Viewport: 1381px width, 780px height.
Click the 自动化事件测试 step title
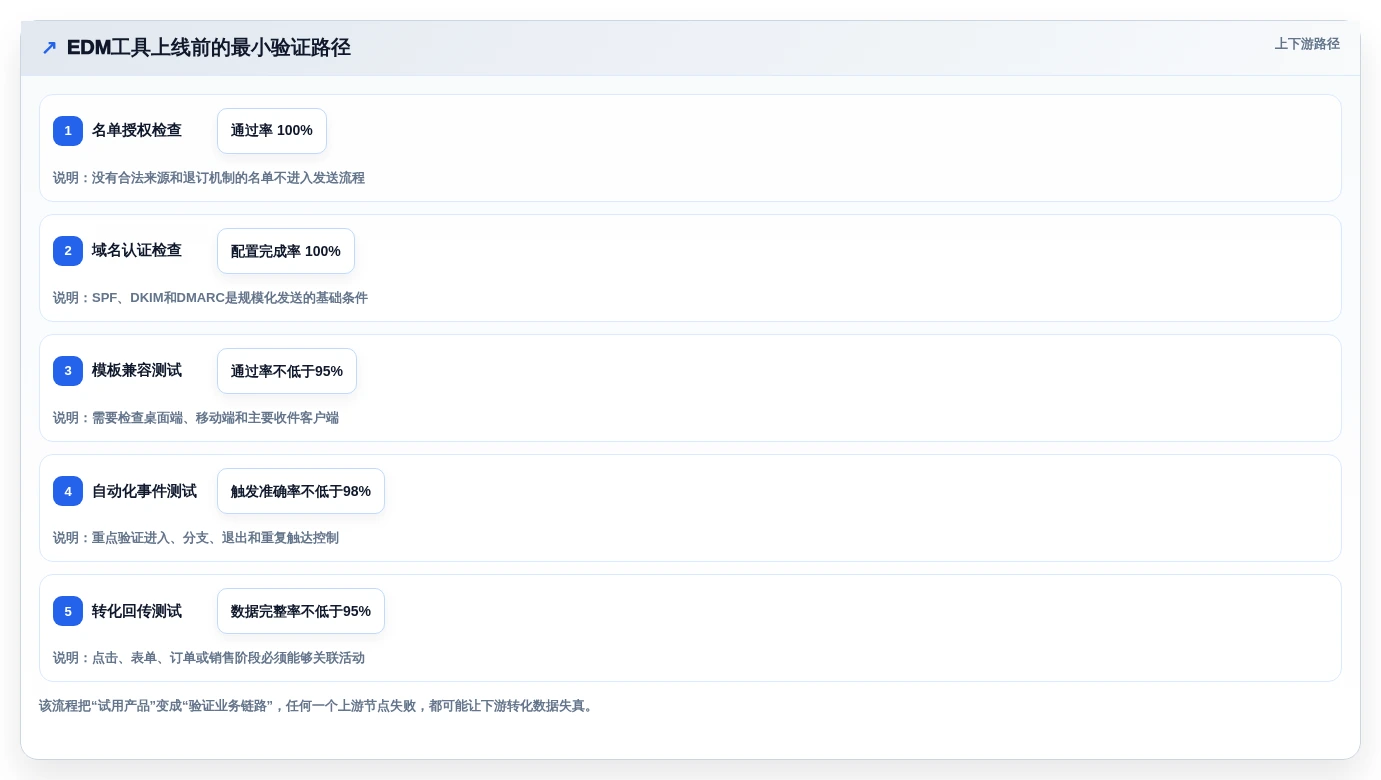pos(144,491)
